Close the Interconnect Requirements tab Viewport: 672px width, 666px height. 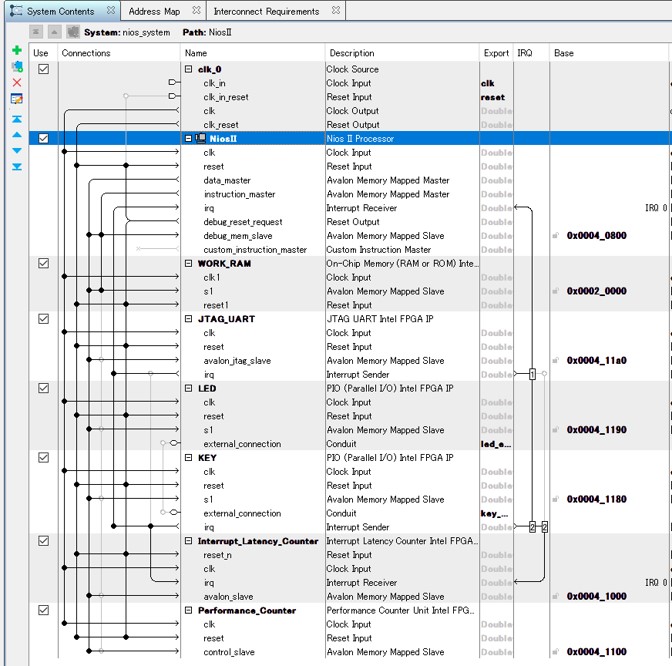(336, 10)
